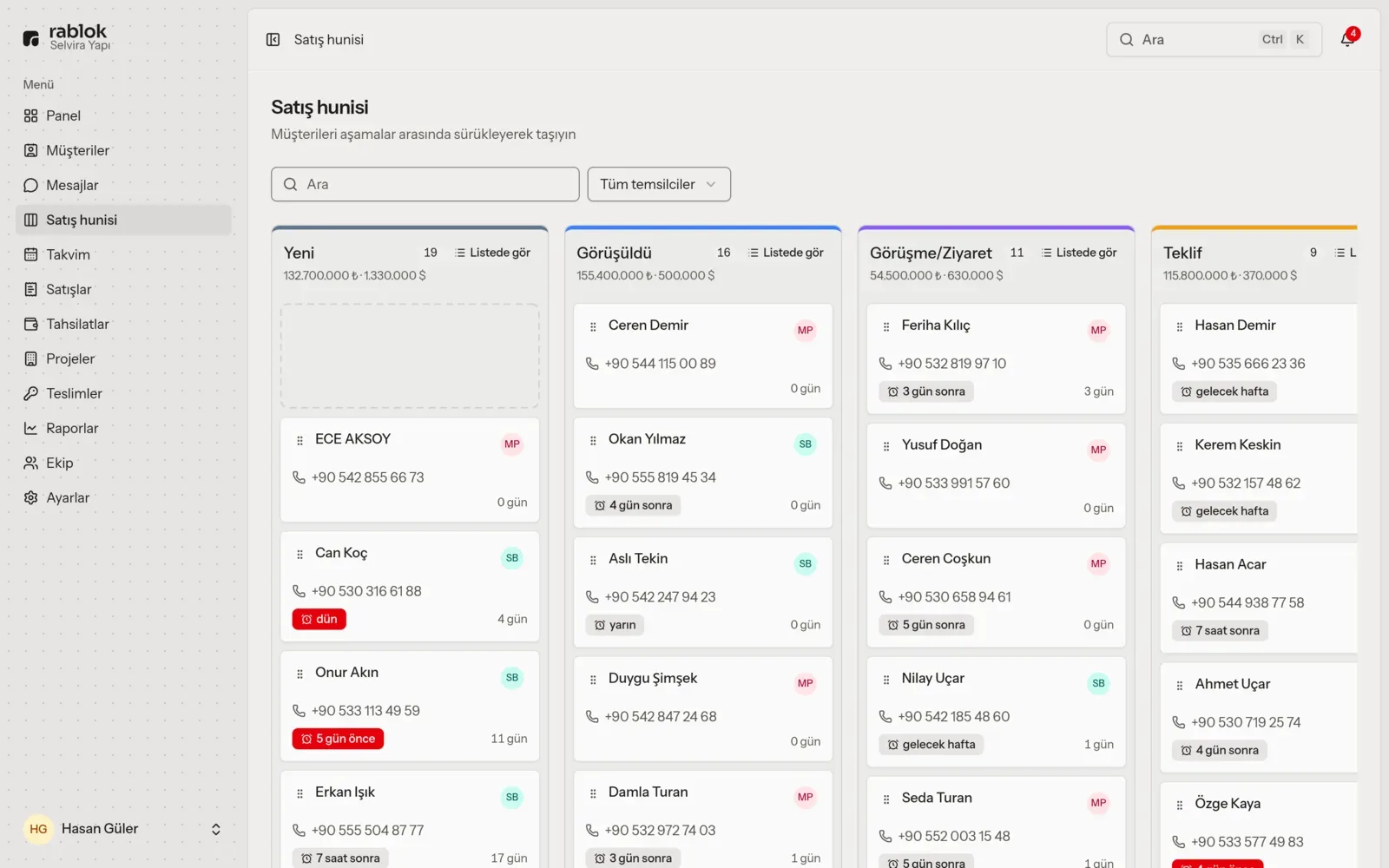Grab drag handle on Onur Akın card
The width and height of the screenshot is (1389, 868).
pyautogui.click(x=300, y=674)
